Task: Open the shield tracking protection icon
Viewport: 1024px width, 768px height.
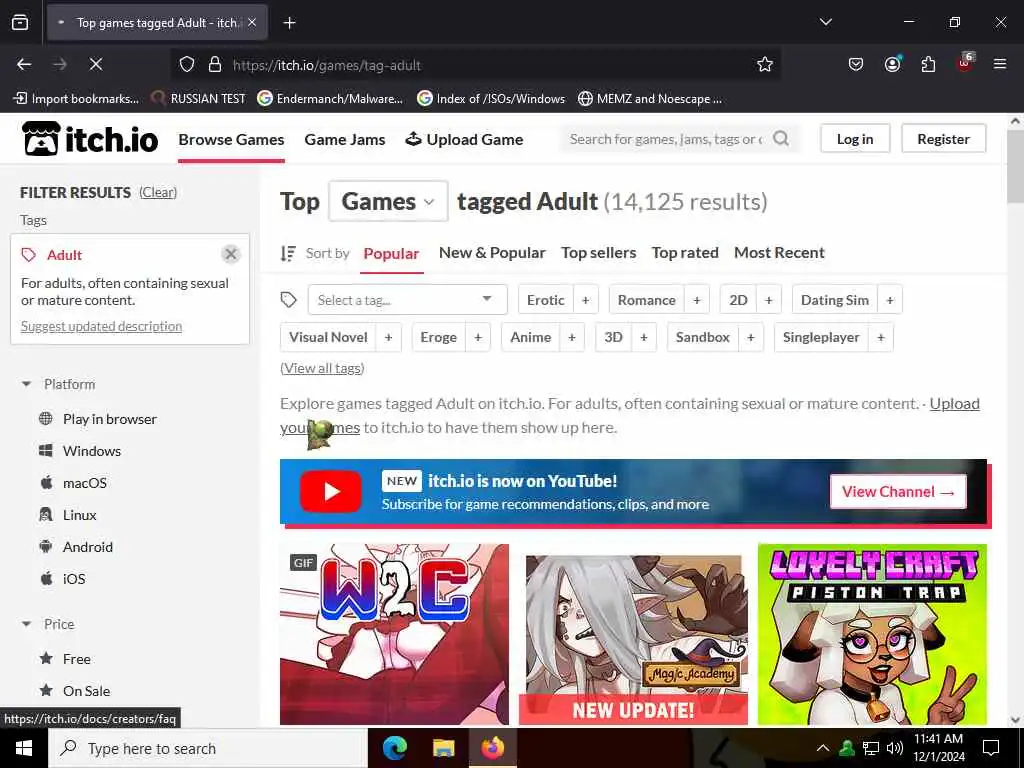Action: pyautogui.click(x=187, y=64)
